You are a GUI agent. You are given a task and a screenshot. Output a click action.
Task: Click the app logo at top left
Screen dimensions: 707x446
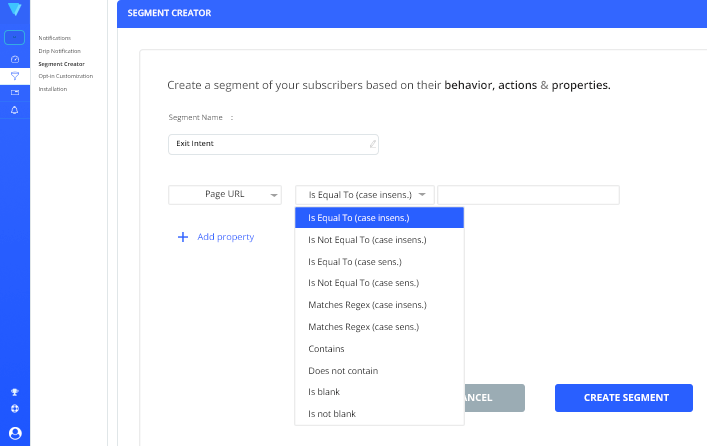pyautogui.click(x=14, y=11)
